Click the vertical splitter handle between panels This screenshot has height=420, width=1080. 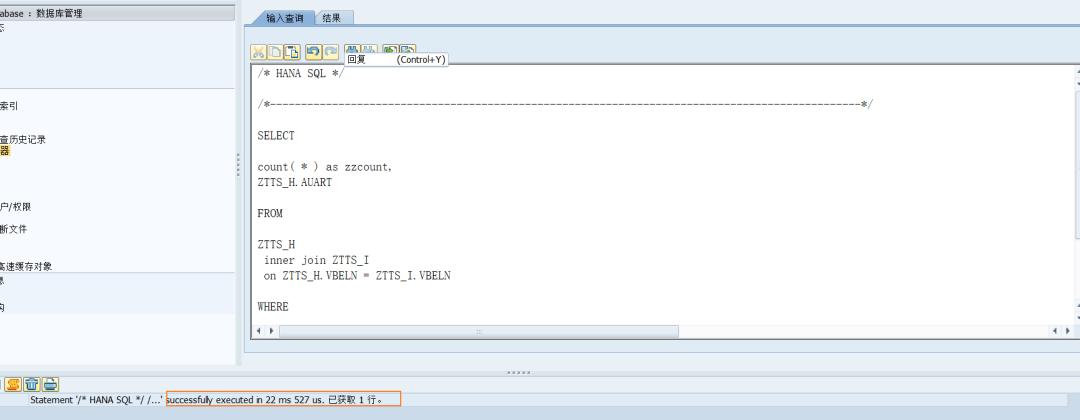point(238,165)
